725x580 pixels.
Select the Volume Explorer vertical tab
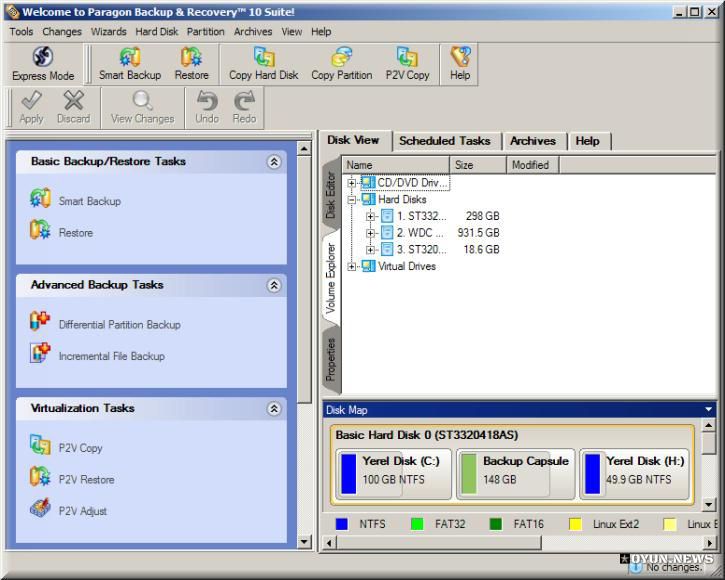pyautogui.click(x=330, y=278)
